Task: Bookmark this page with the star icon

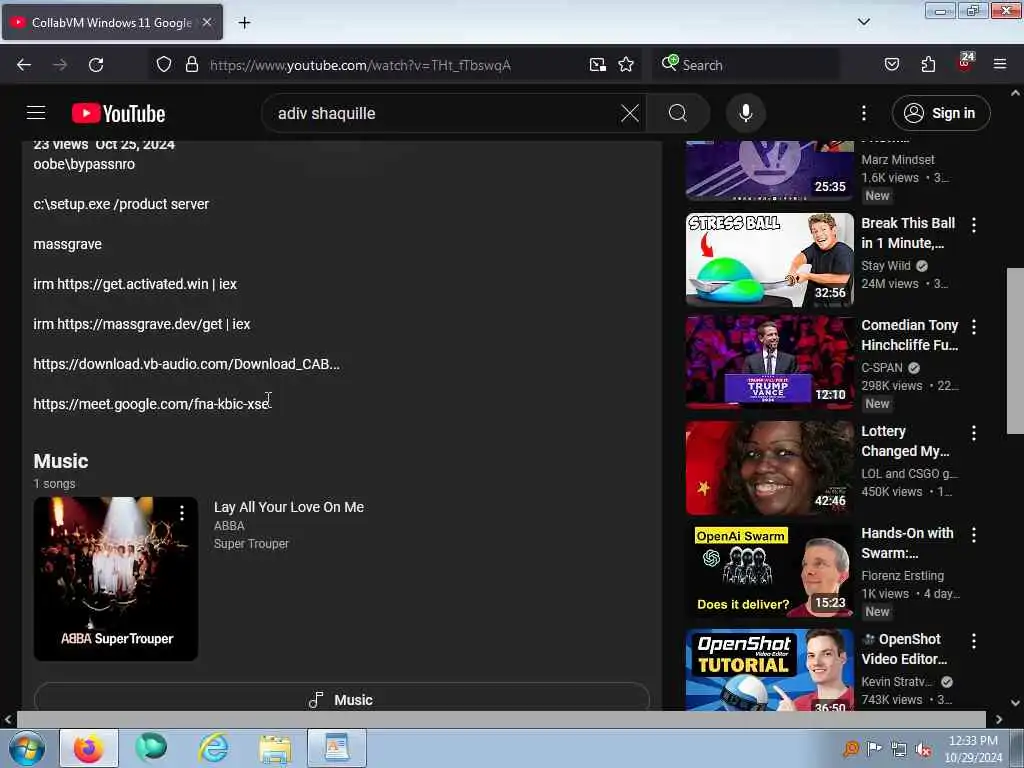Action: (626, 65)
